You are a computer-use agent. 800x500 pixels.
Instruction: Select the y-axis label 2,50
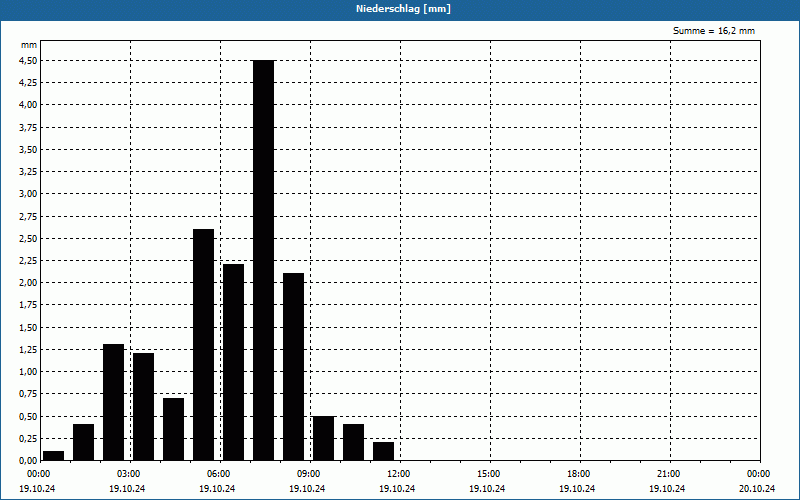coord(28,238)
